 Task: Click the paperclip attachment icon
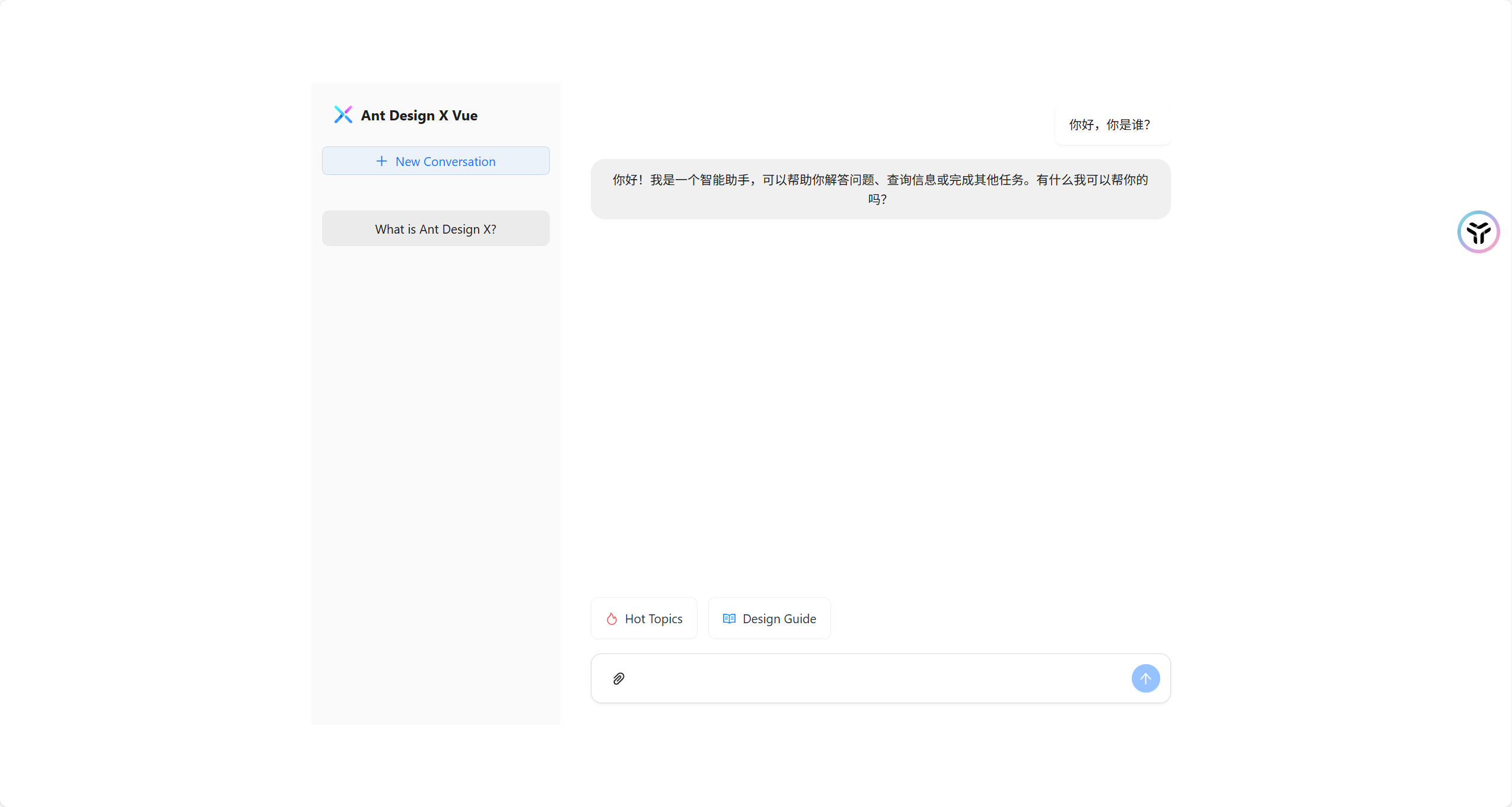(618, 678)
